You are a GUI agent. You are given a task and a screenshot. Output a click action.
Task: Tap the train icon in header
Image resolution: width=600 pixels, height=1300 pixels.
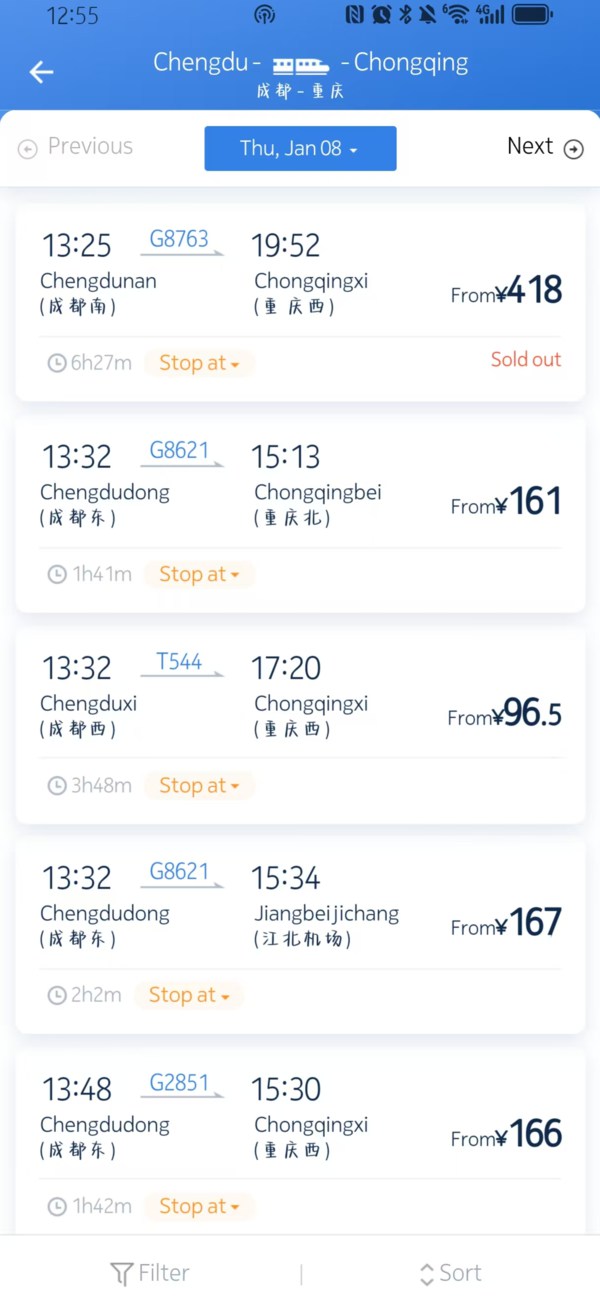click(301, 65)
